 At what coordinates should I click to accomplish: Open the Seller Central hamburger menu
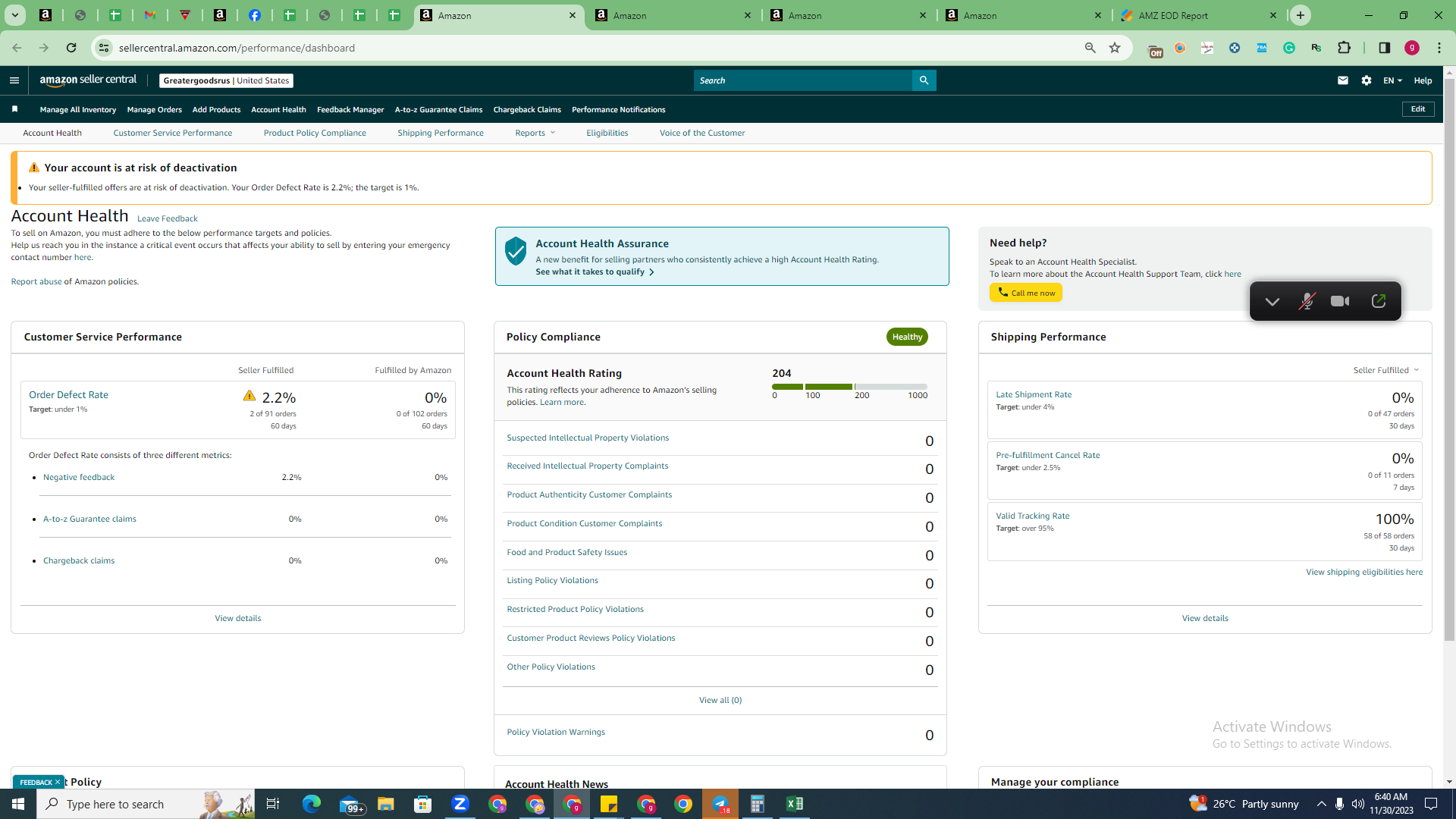click(x=14, y=80)
